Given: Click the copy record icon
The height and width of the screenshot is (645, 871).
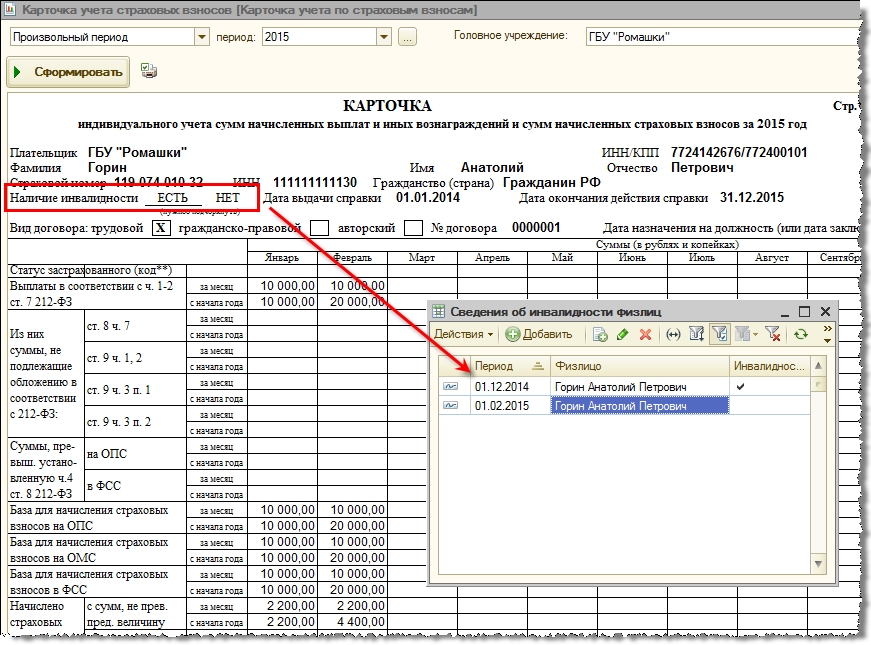Looking at the screenshot, I should (600, 334).
